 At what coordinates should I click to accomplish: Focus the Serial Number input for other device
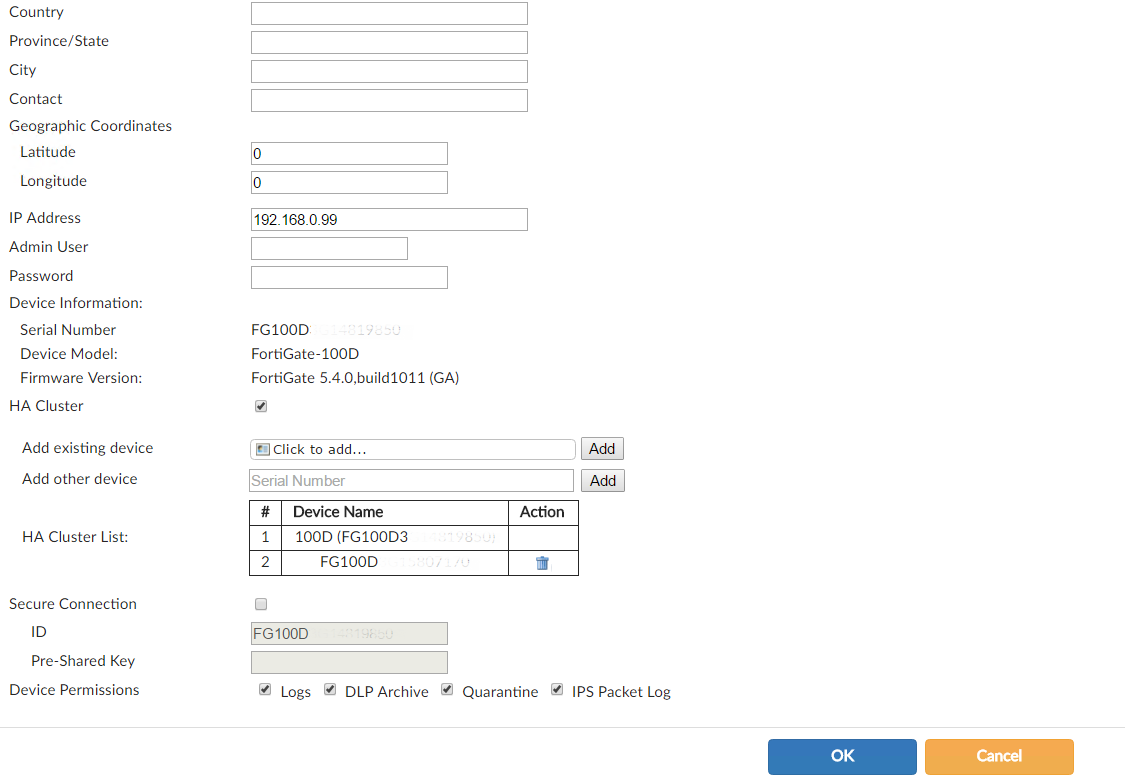point(411,481)
